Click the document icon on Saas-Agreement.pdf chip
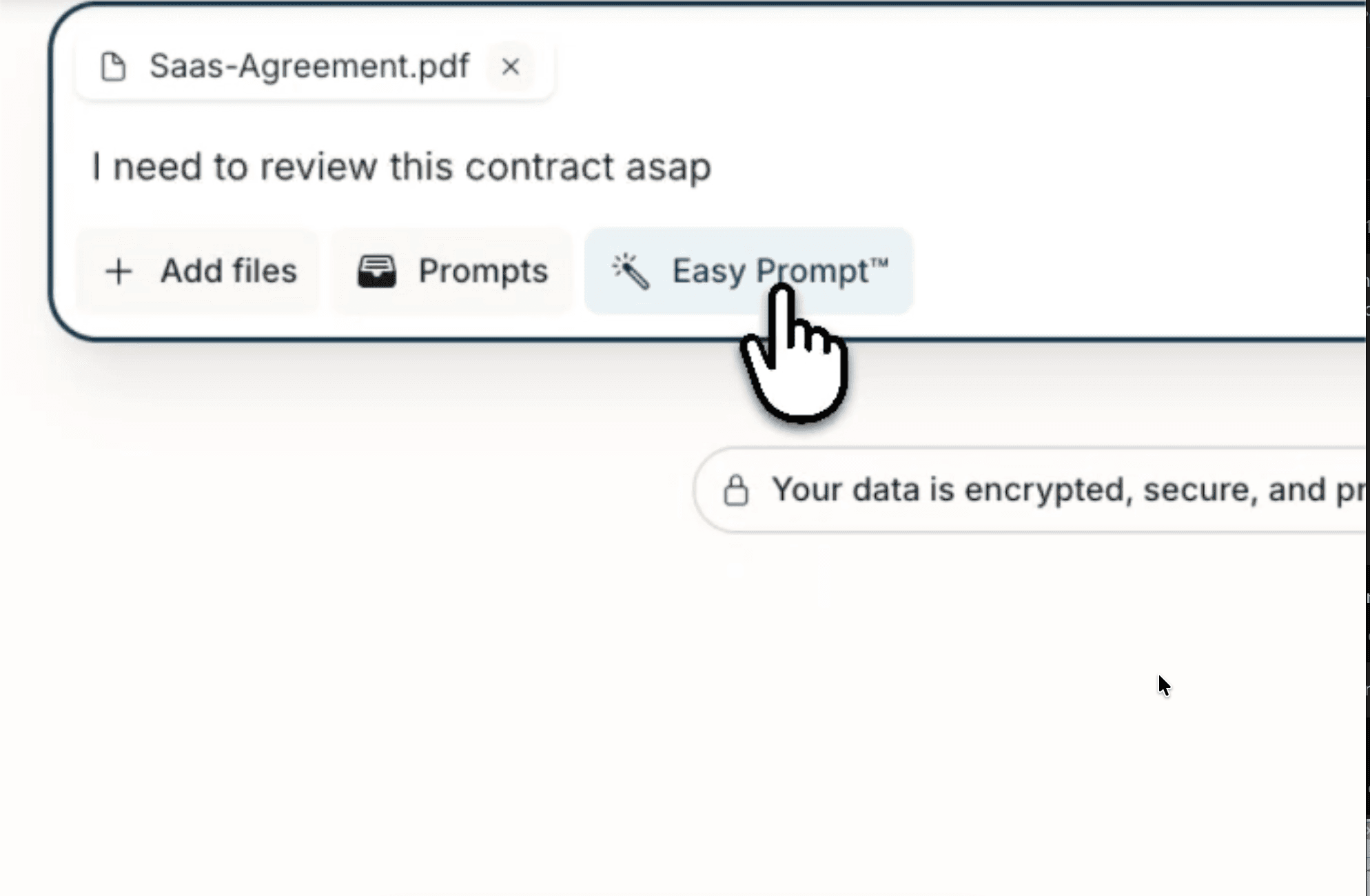The width and height of the screenshot is (1370, 896). click(112, 67)
